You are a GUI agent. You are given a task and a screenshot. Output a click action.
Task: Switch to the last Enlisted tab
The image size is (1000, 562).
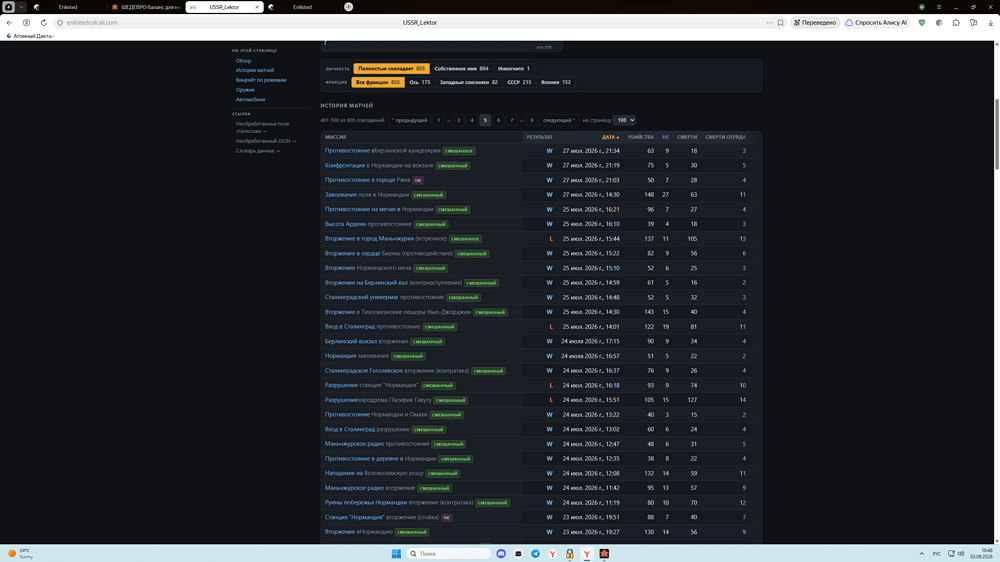(x=302, y=7)
